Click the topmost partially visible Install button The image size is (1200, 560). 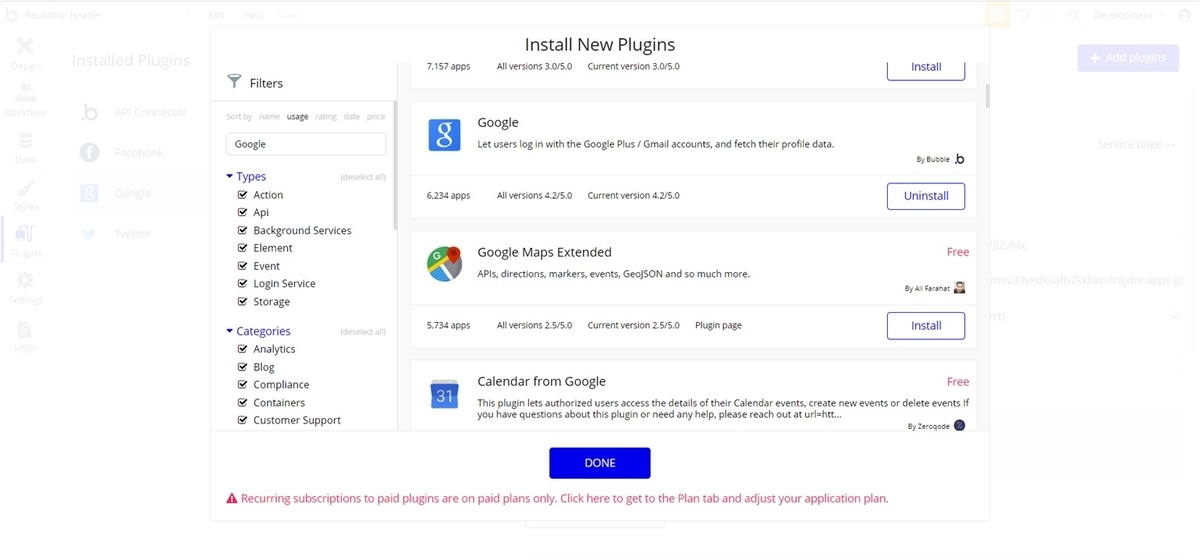coord(926,69)
